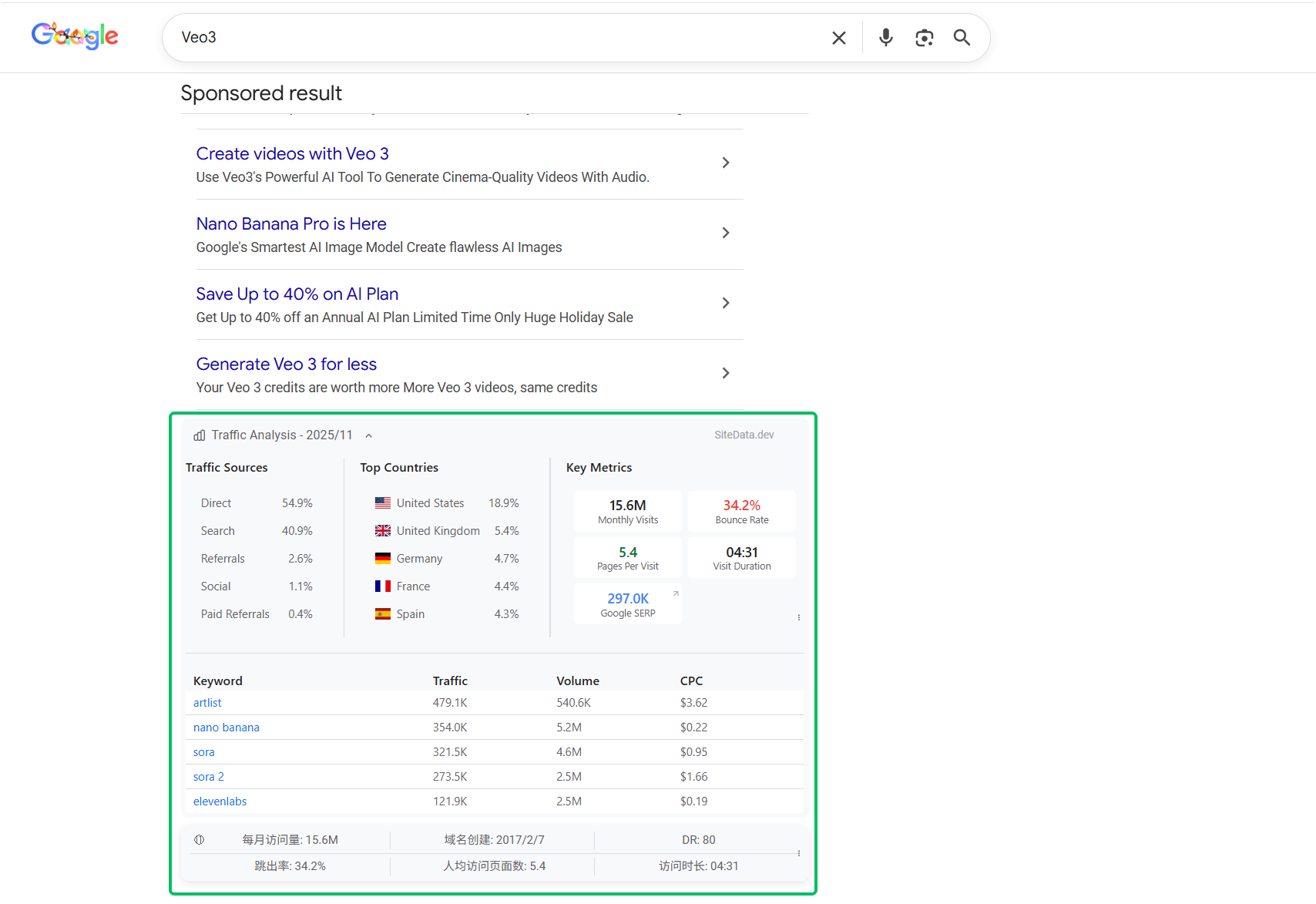Click the Traffic Analysis bar chart icon
This screenshot has height=904, width=1316.
click(200, 435)
